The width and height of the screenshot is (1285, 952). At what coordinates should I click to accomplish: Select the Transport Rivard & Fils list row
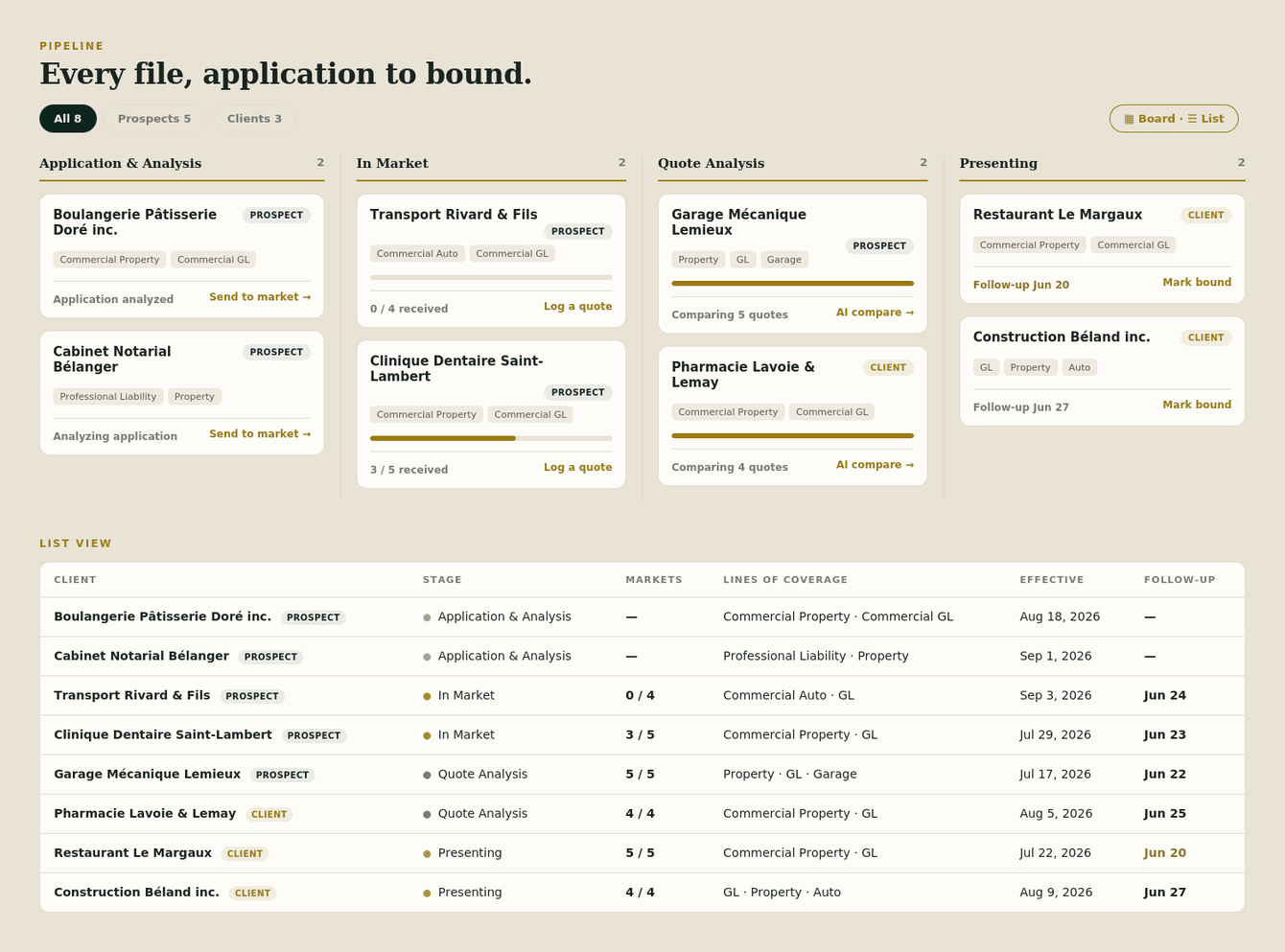coord(642,696)
